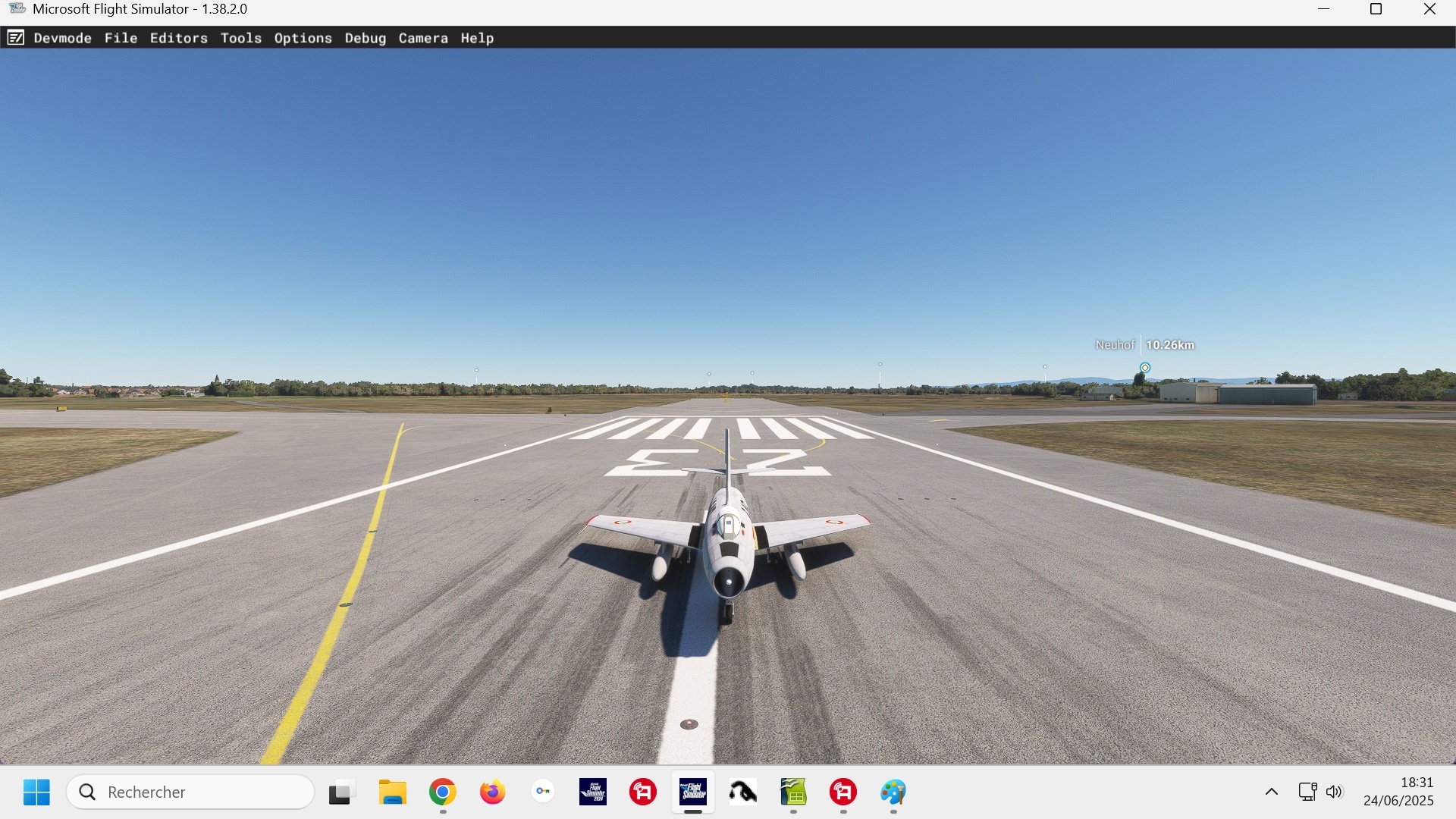This screenshot has height=819, width=1456.
Task: Click the speaker volume icon
Action: 1335,792
